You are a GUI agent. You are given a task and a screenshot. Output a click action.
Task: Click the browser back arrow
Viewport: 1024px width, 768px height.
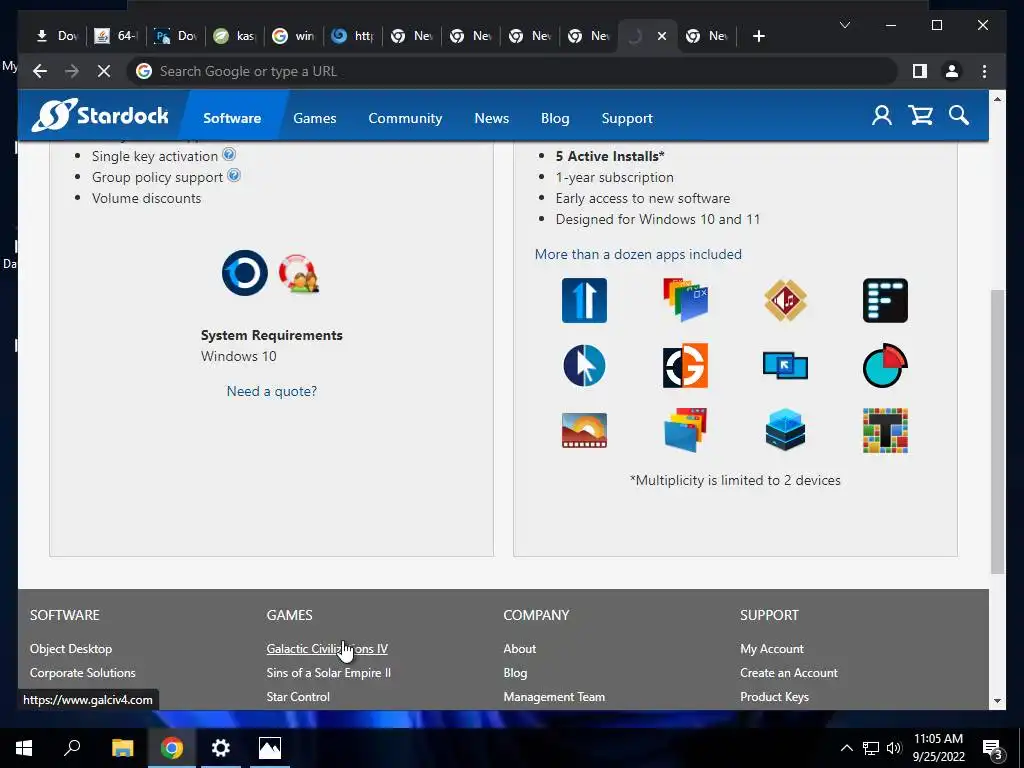(x=40, y=71)
